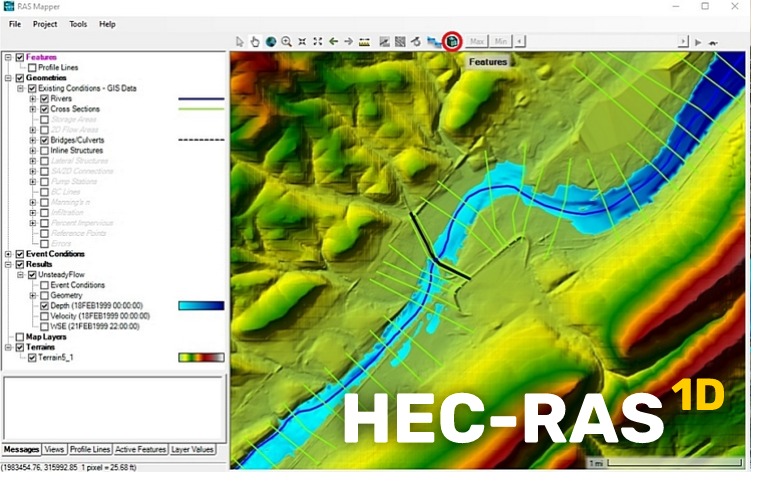Switch to the Messages tab
Screen dimensions: 760x486
pos(21,449)
